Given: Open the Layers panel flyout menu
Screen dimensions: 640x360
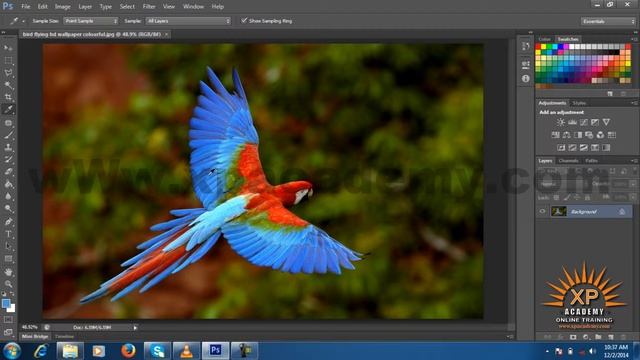Looking at the screenshot, I should click(x=634, y=161).
